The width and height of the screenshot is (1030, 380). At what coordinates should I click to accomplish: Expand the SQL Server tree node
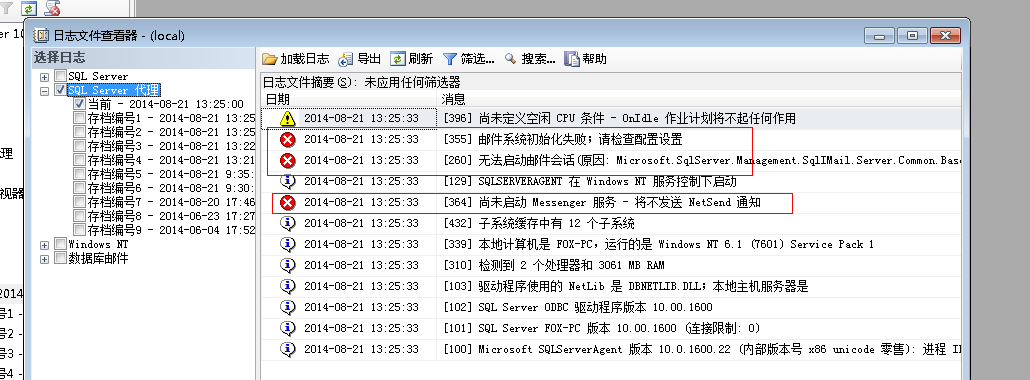(45, 77)
